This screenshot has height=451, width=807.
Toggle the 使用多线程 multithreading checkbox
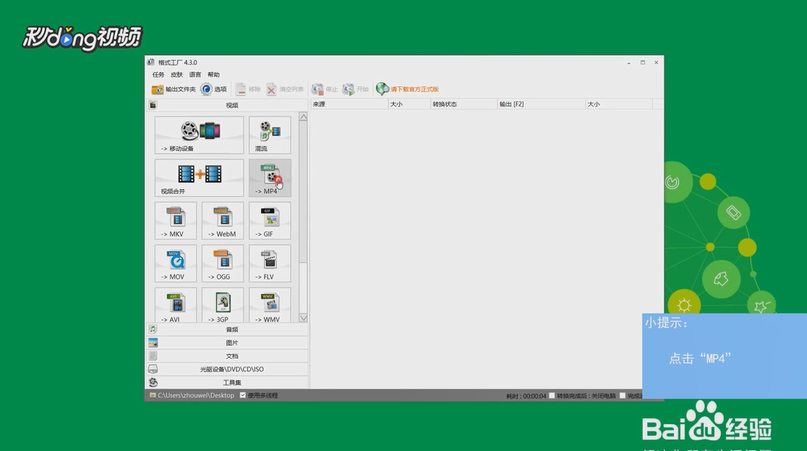tap(243, 395)
